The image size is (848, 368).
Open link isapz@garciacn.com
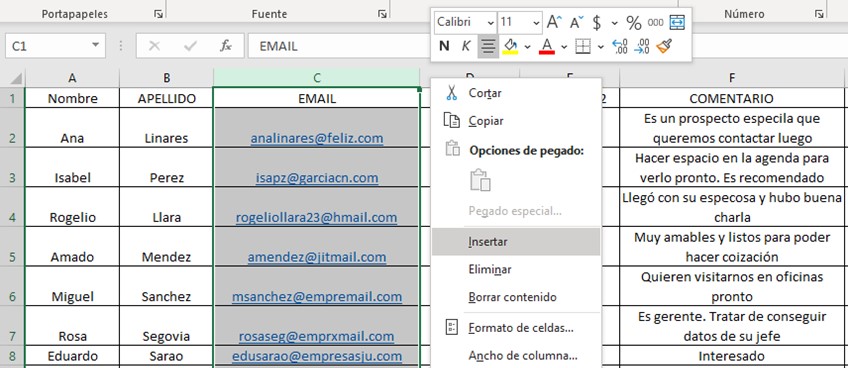(317, 178)
